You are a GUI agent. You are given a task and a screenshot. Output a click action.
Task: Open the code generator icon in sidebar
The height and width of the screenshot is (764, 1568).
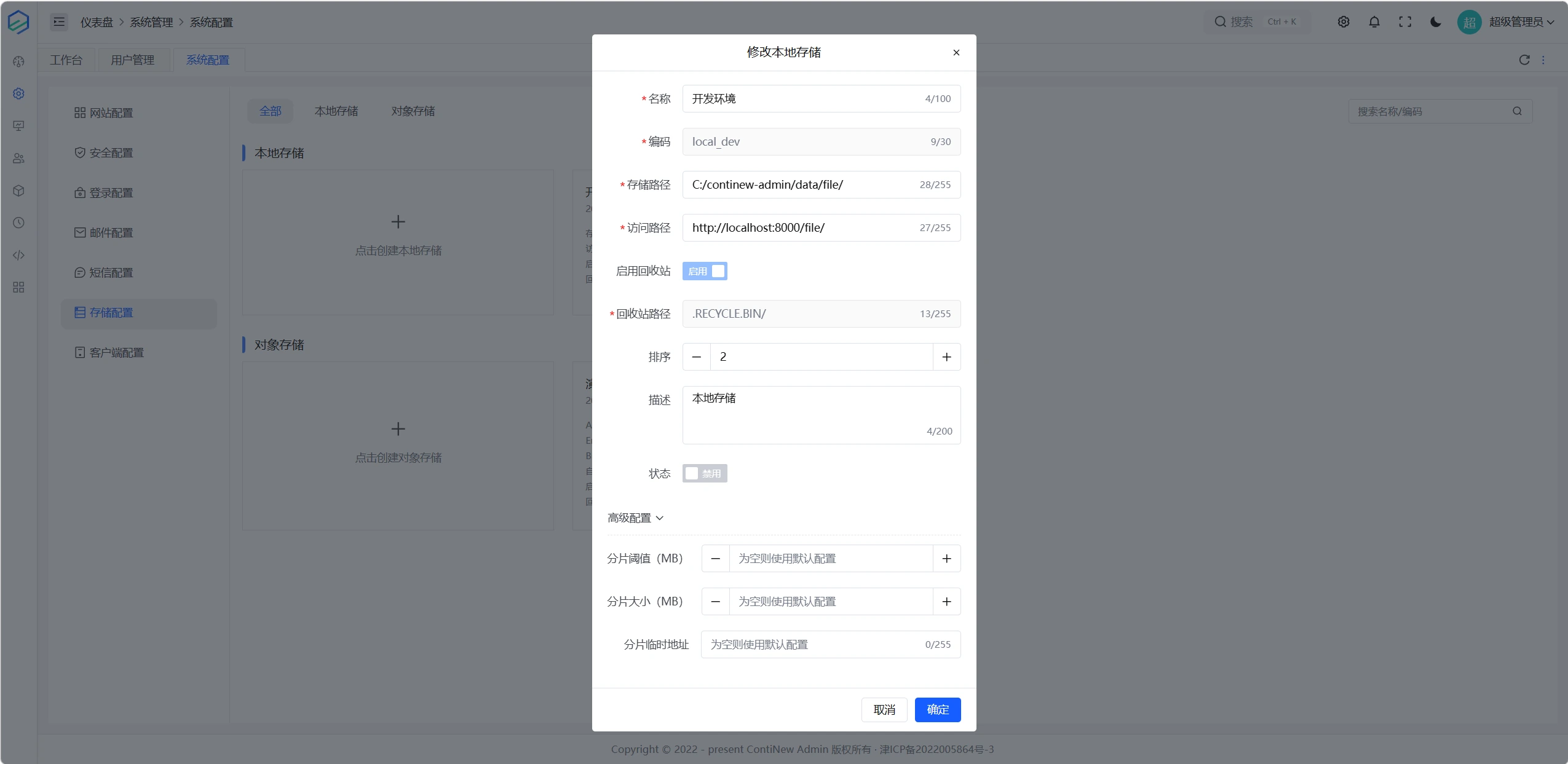18,255
